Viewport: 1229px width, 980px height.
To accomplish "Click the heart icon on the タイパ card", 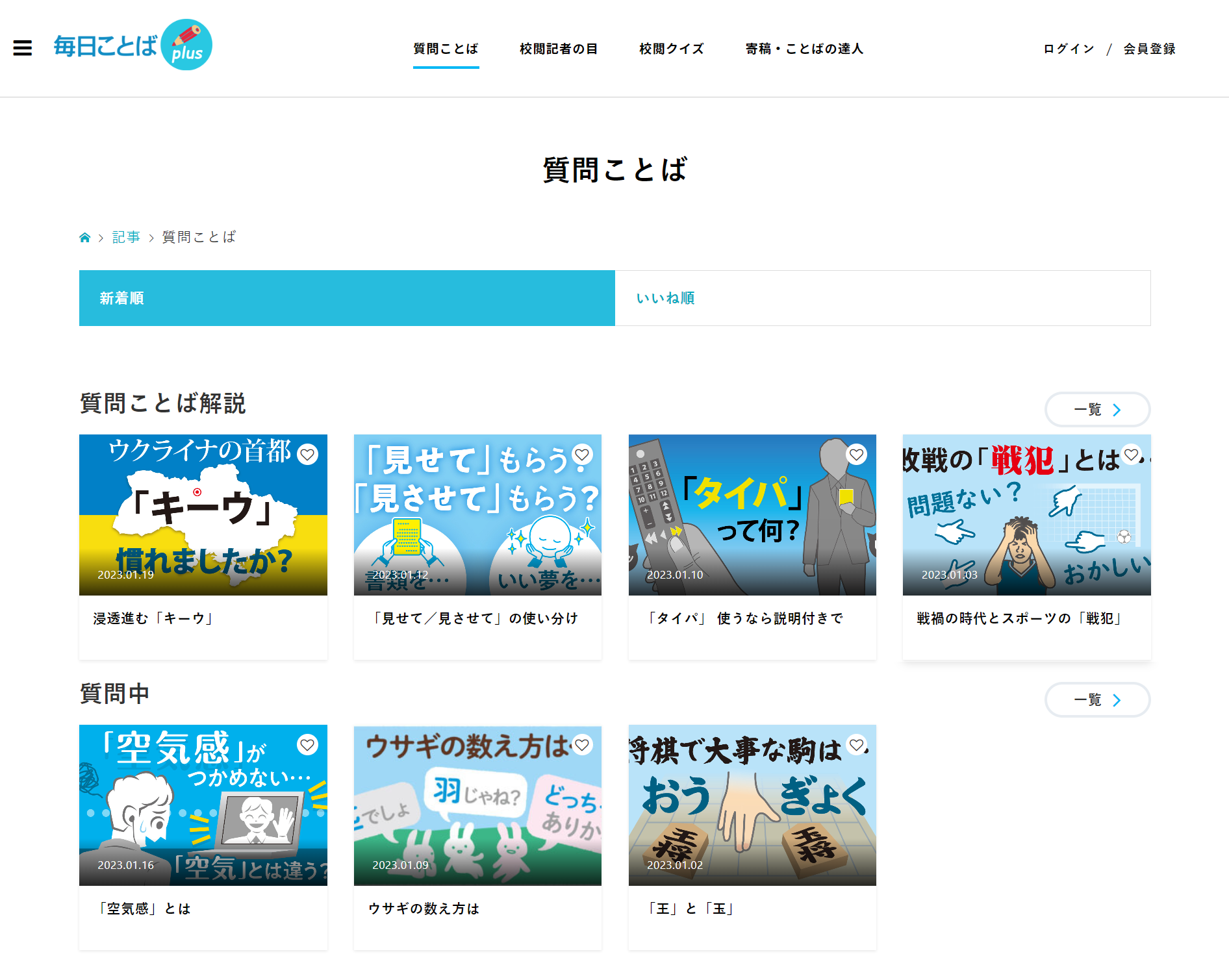I will 857,455.
